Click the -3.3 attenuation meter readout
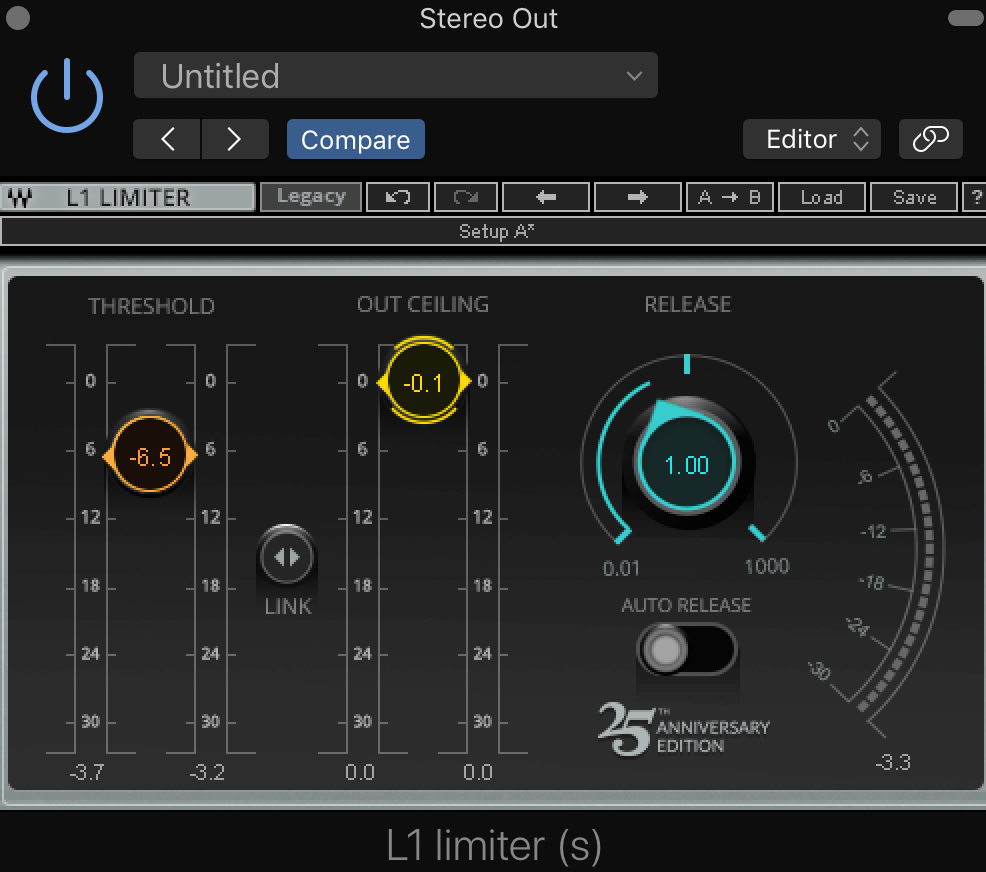This screenshot has width=986, height=872. tap(892, 762)
